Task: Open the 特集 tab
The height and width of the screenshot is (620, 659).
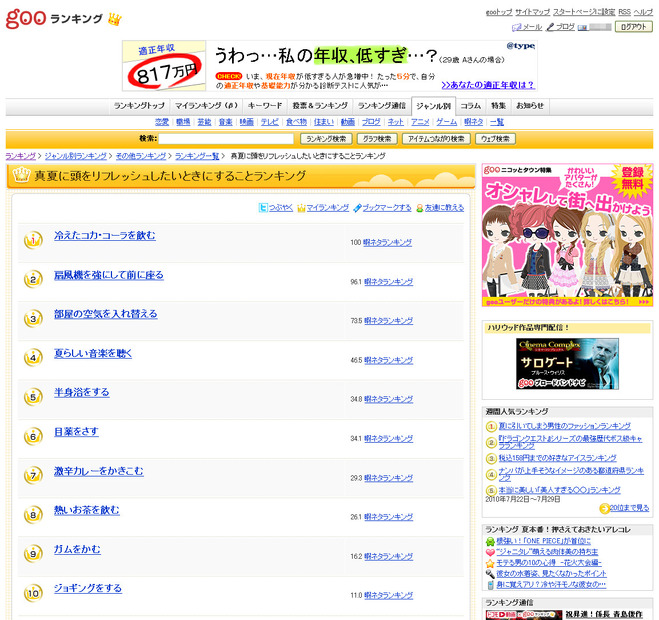Action: (x=498, y=106)
